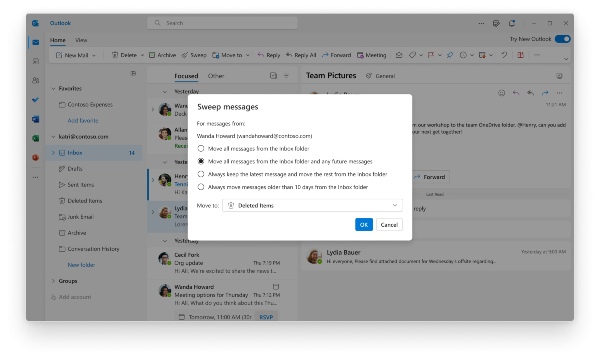
Task: Open the Move to toolbar dropdown
Action: [248, 55]
